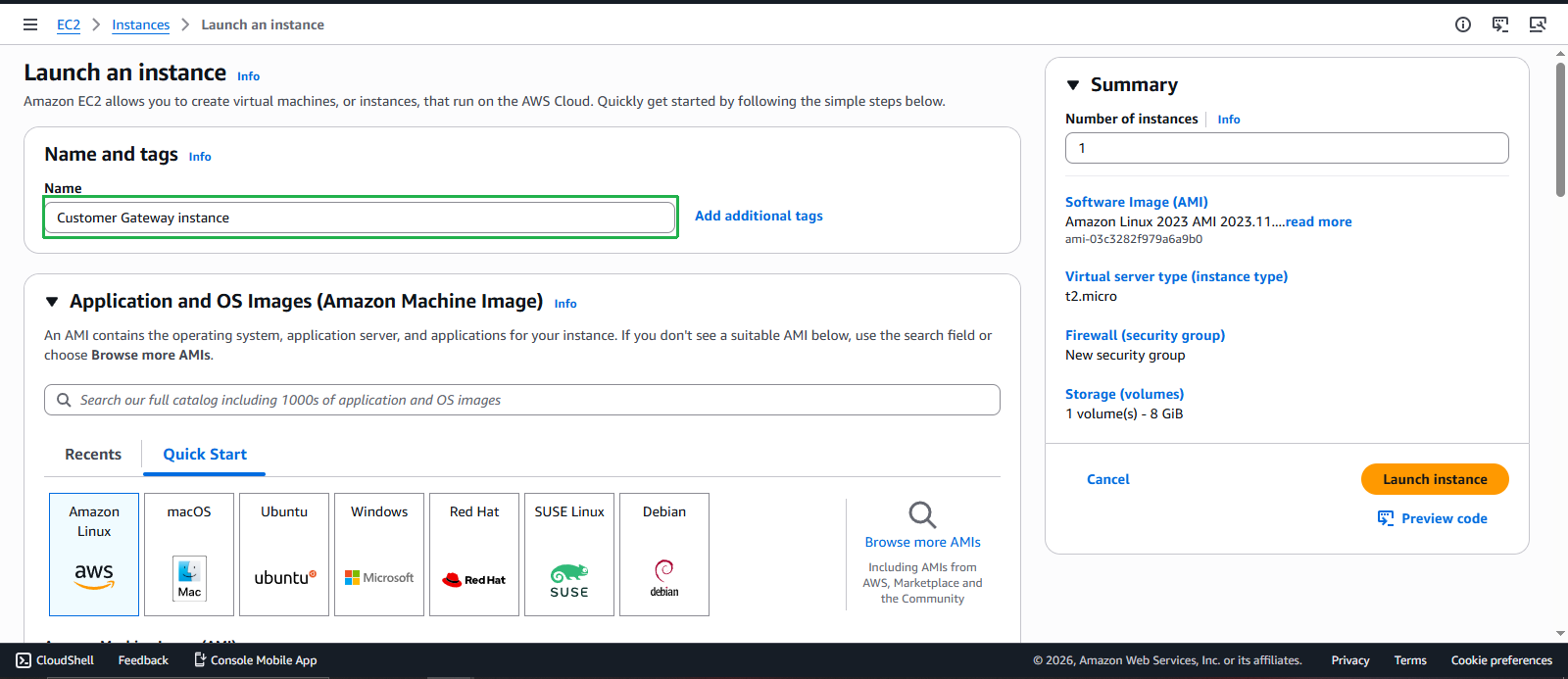Click the Number of instances field
The image size is (1568, 679).
(1287, 148)
